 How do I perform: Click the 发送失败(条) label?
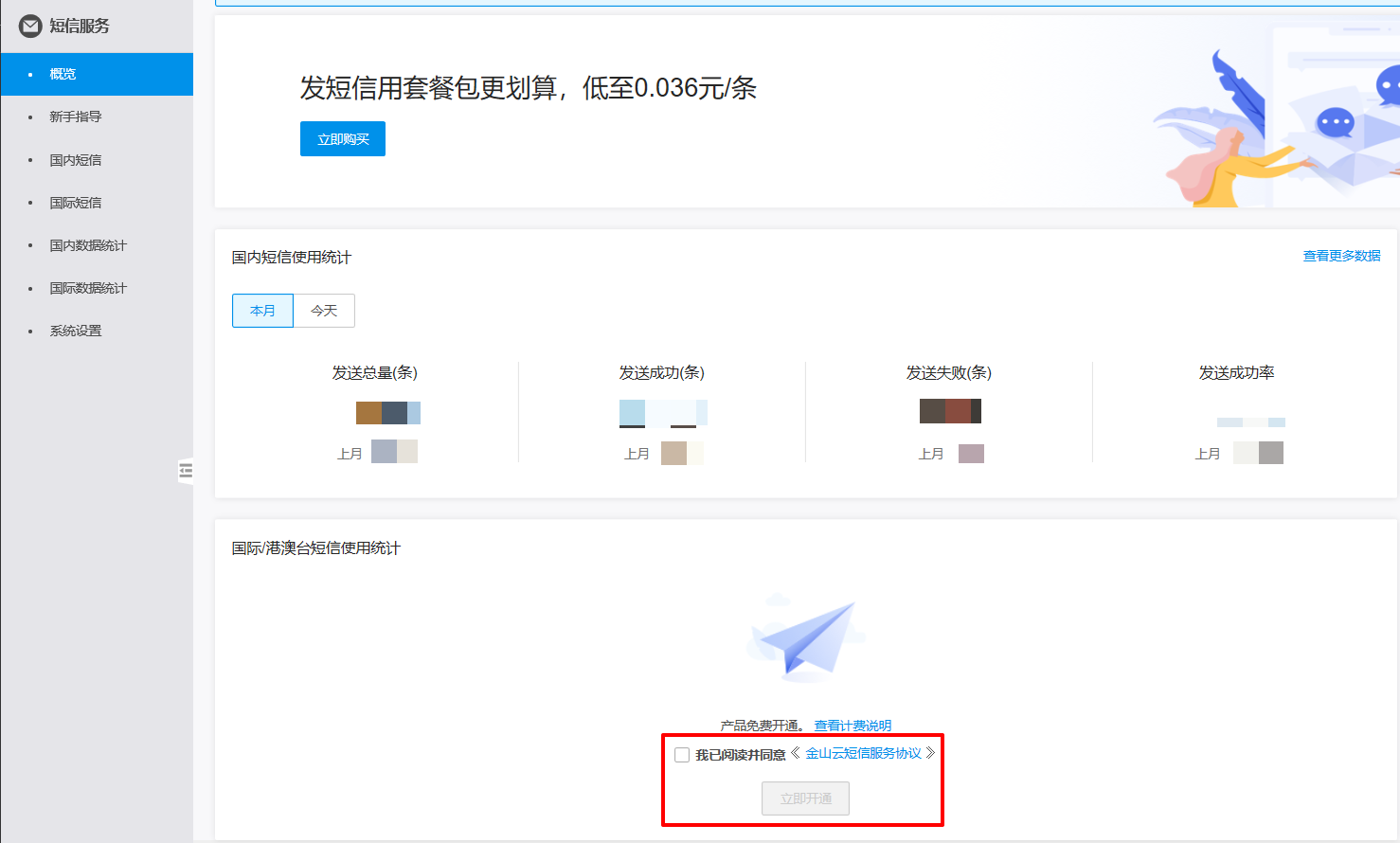pos(949,373)
